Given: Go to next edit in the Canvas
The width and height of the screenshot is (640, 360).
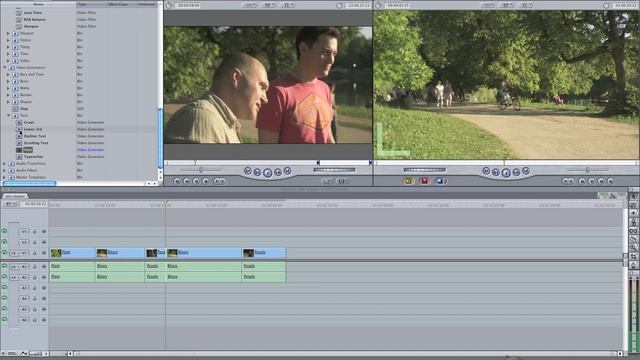Looking at the screenshot, I should click(x=526, y=171).
